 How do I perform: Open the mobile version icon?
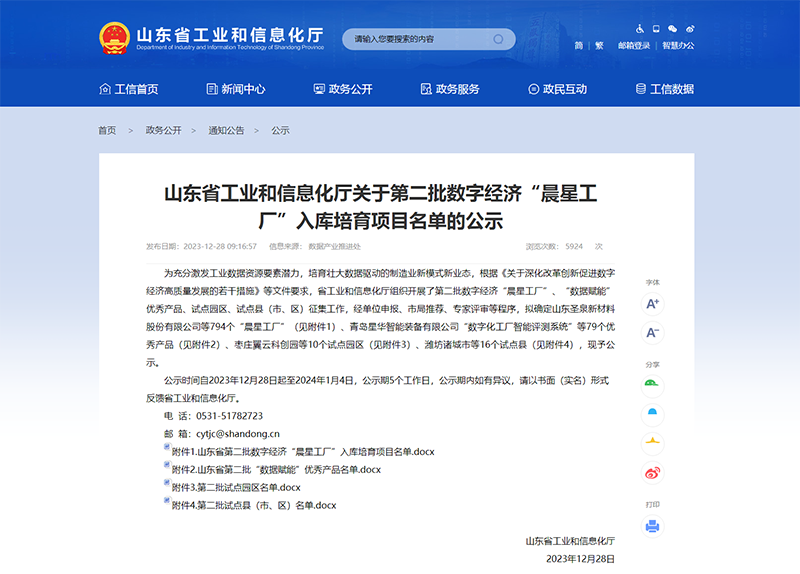[656, 29]
